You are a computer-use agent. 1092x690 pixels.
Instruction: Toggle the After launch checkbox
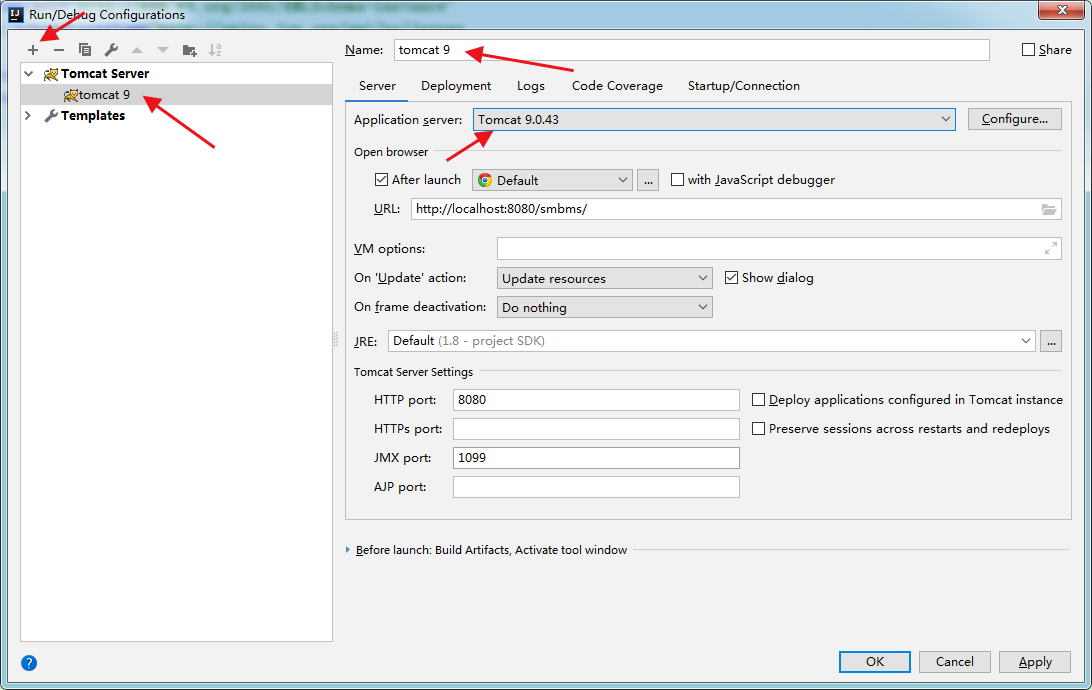pyautogui.click(x=381, y=180)
